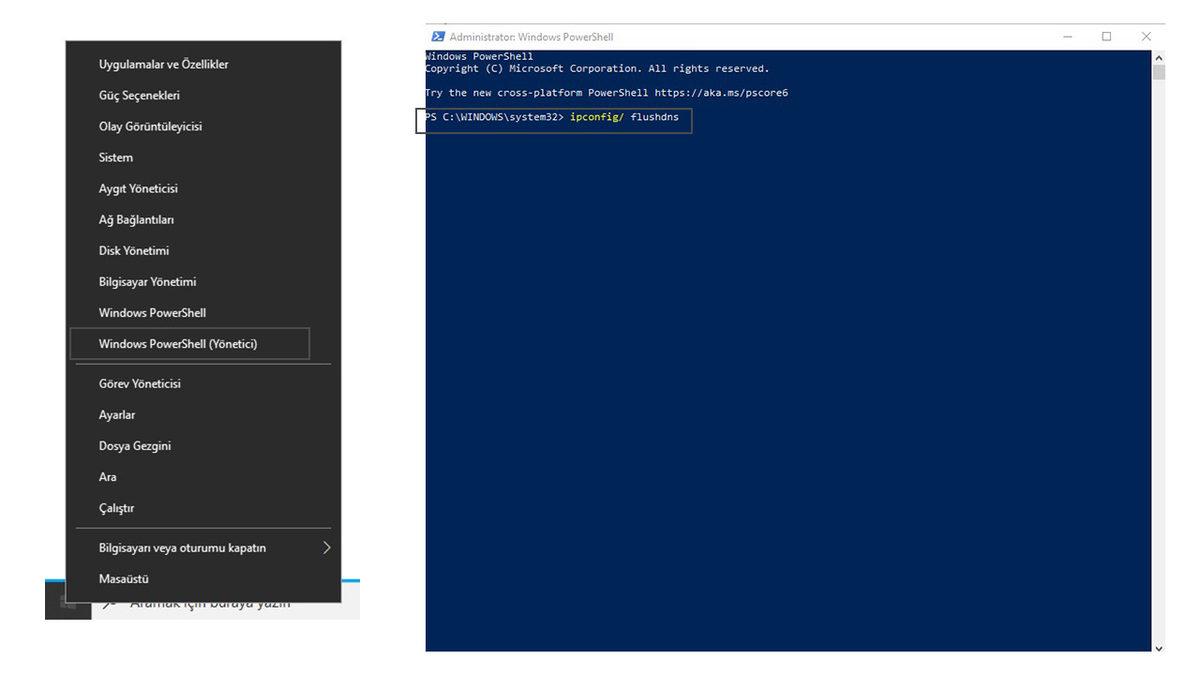Screen dimensions: 1200x675
Task: Choose Çalıştır from the menu
Action: [116, 508]
